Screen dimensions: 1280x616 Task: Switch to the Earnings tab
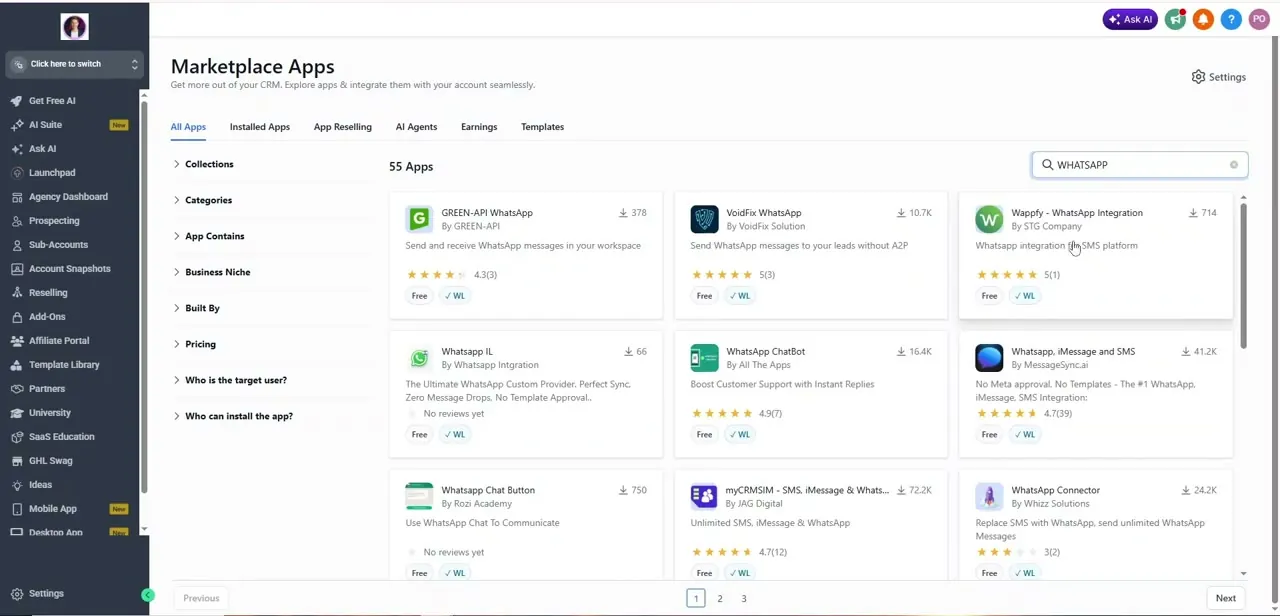pyautogui.click(x=479, y=127)
